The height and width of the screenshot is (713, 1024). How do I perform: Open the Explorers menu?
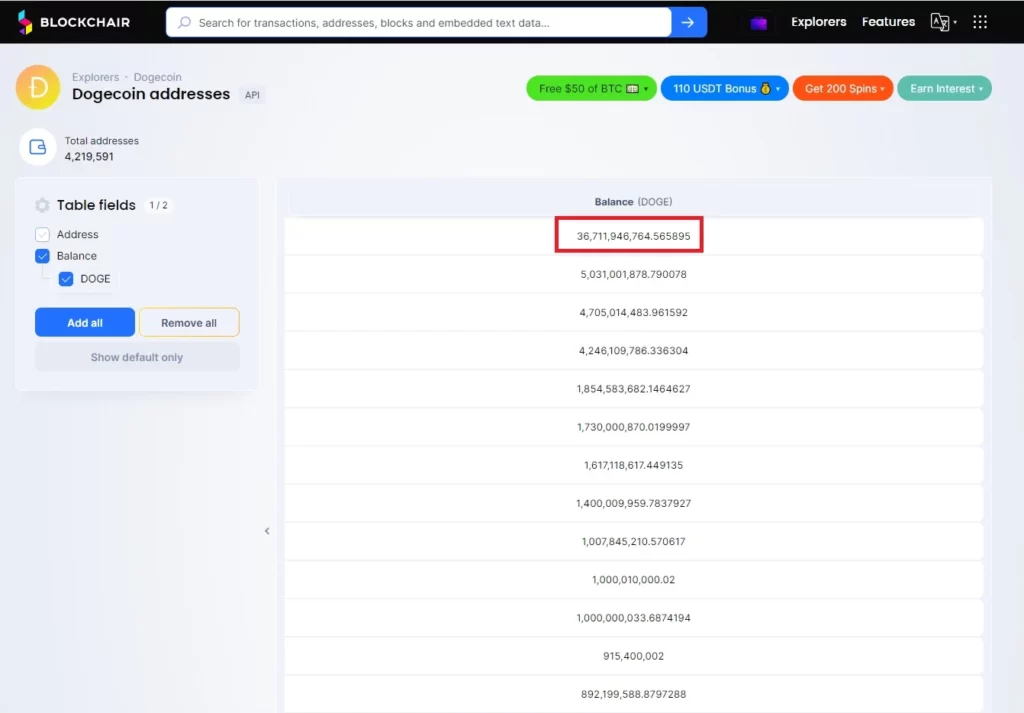(818, 21)
